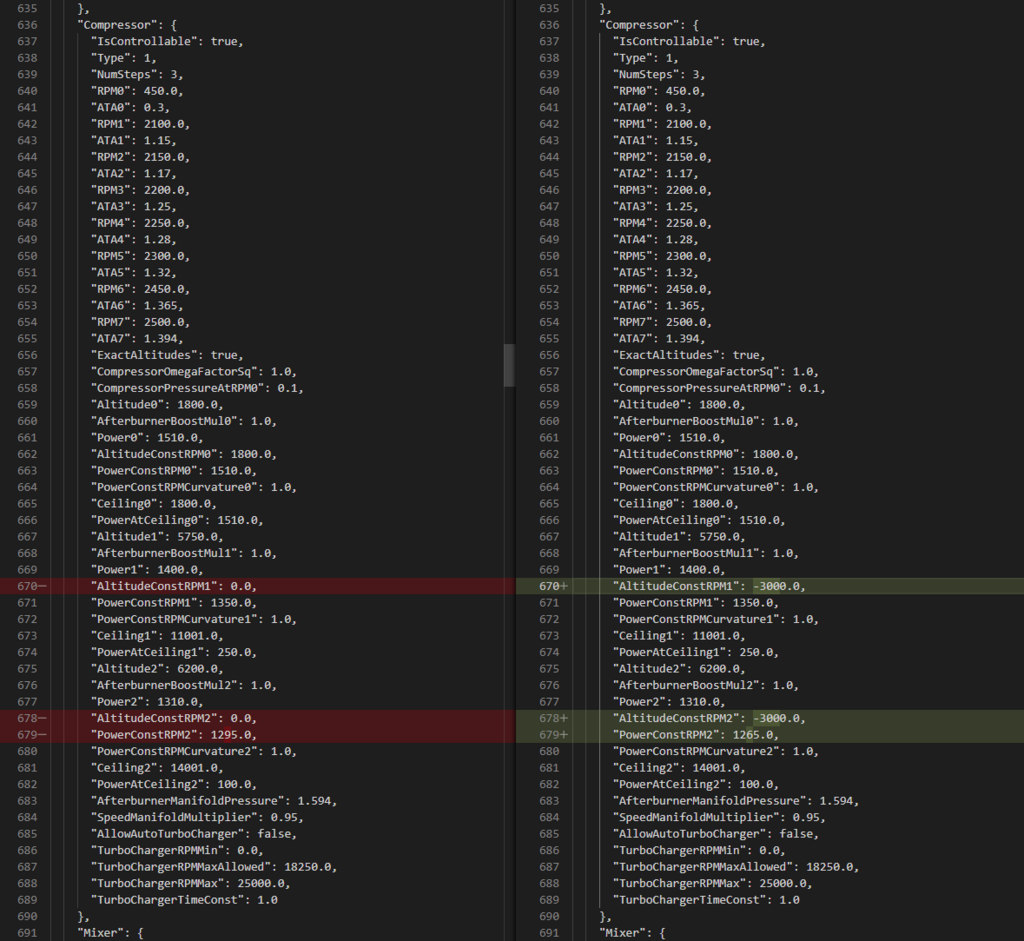1024x941 pixels.
Task: Click the plus marker on right line 670
Action: pyautogui.click(x=564, y=586)
